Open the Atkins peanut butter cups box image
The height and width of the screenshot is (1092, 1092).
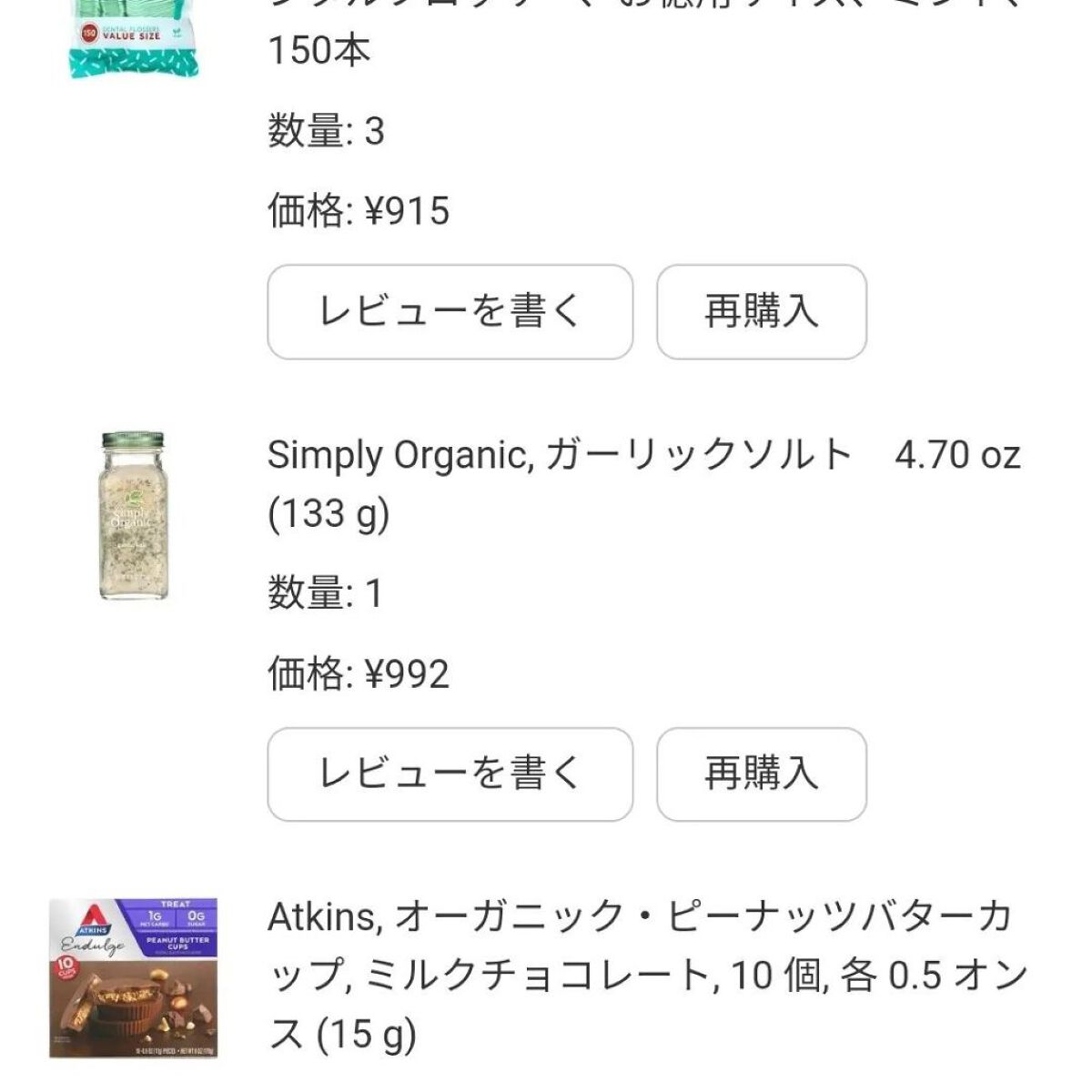(x=133, y=977)
